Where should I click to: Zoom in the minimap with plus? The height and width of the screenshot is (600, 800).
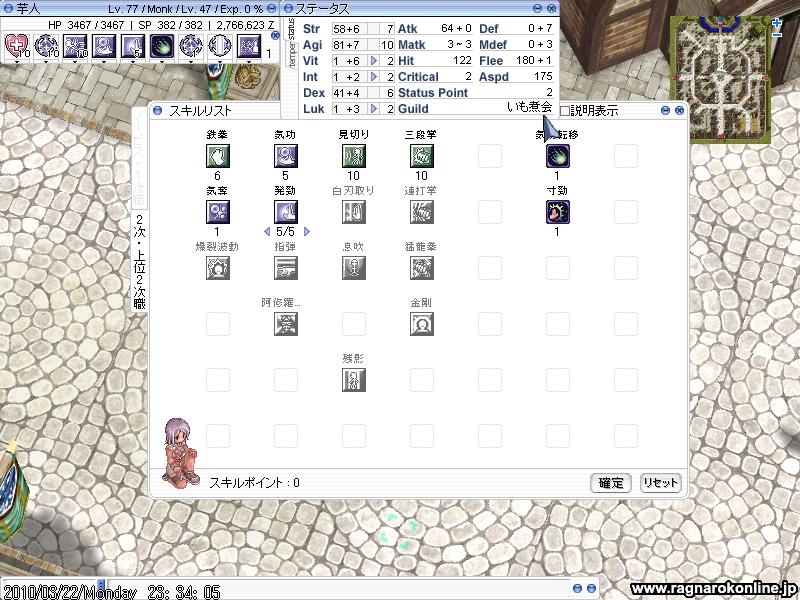tap(777, 23)
